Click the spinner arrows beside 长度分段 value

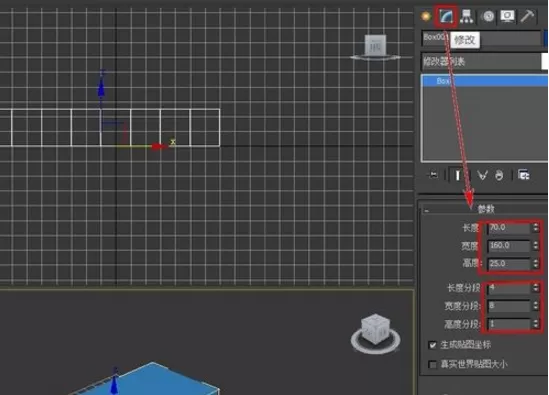[x=536, y=288]
